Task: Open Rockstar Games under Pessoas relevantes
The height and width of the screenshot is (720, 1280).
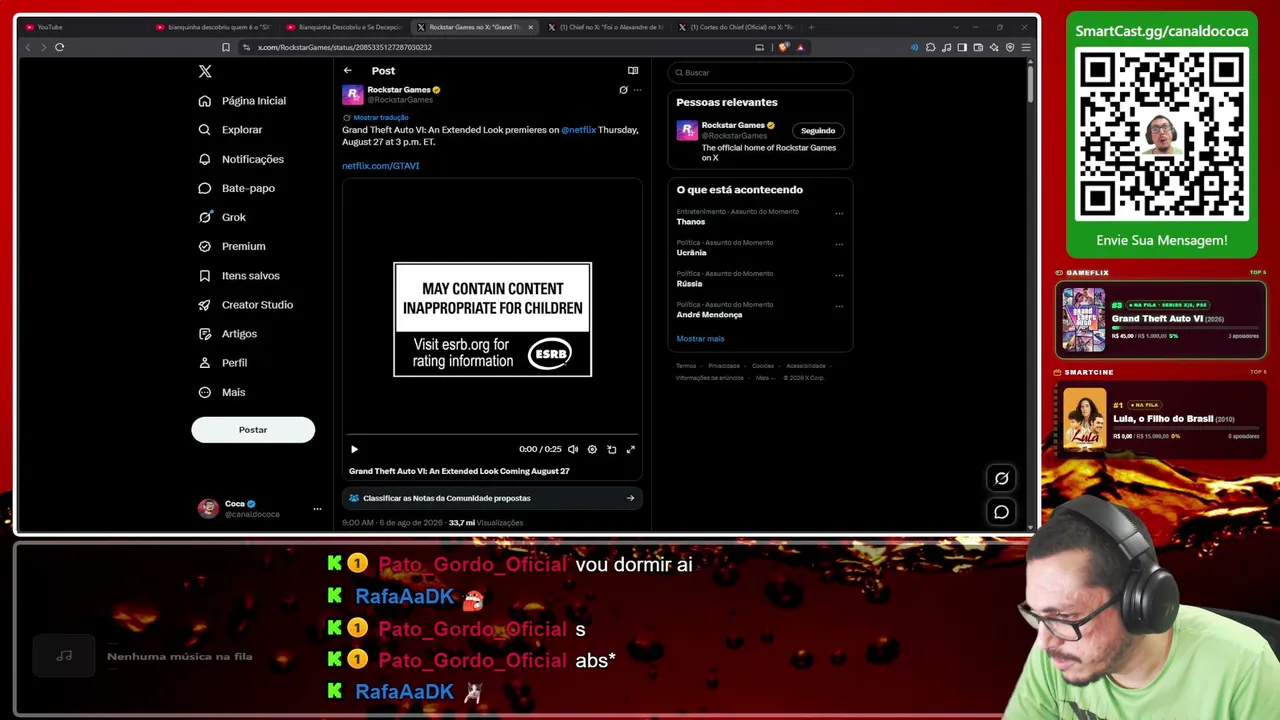Action: click(732, 126)
